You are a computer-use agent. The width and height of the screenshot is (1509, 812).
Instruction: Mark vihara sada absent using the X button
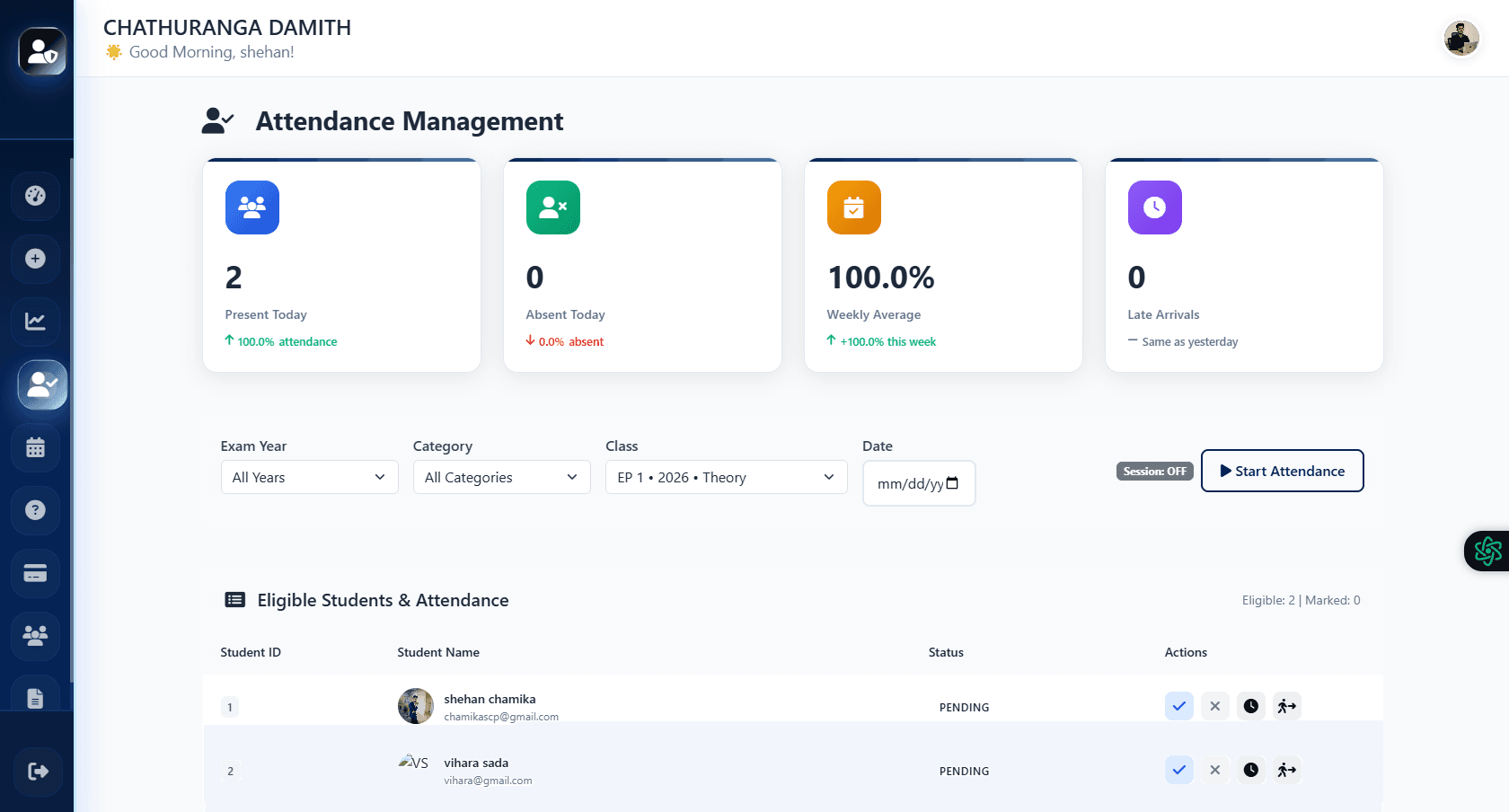coord(1214,770)
